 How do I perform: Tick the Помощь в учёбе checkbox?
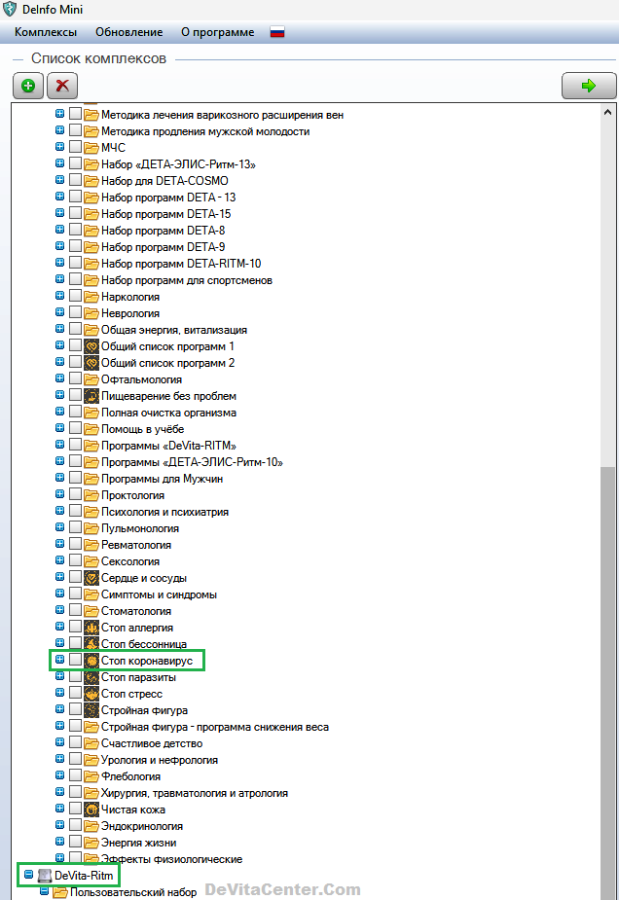75,429
